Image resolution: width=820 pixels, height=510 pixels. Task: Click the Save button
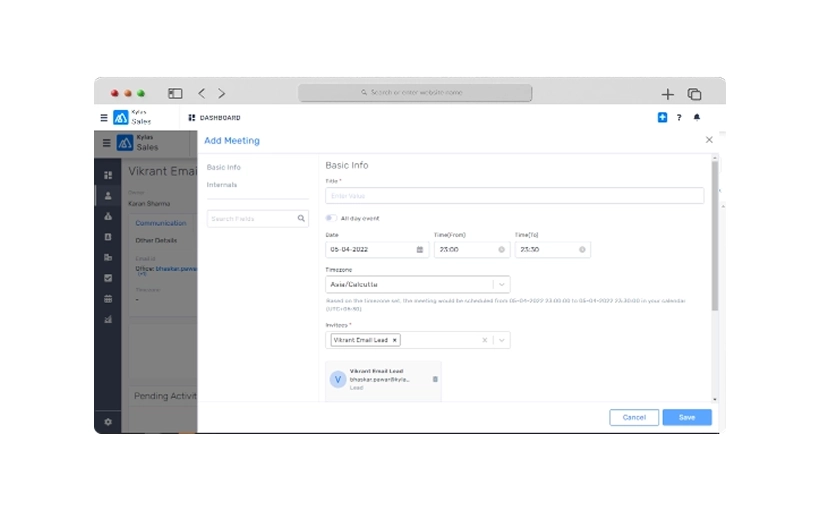pos(686,417)
